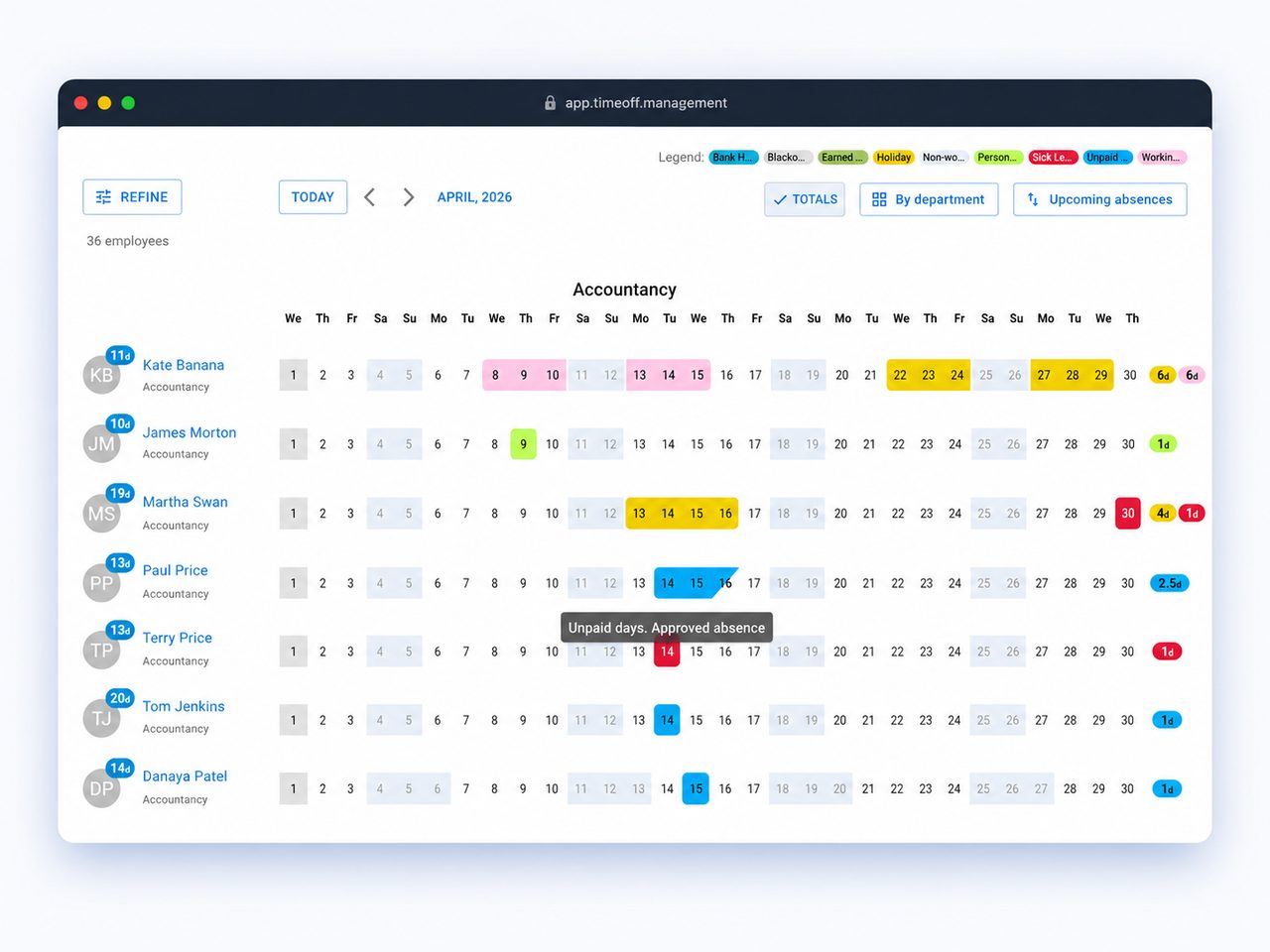
Task: Open Upcoming absences list
Action: [x=1099, y=199]
